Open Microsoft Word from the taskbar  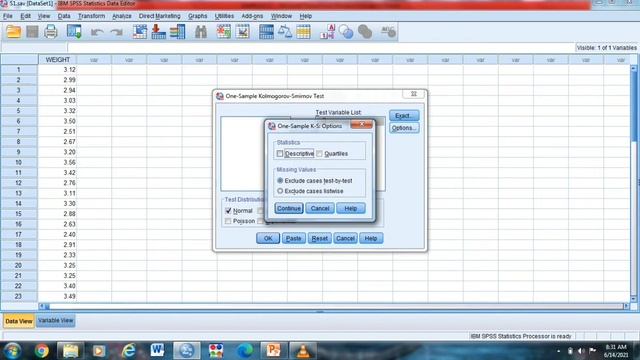click(157, 351)
